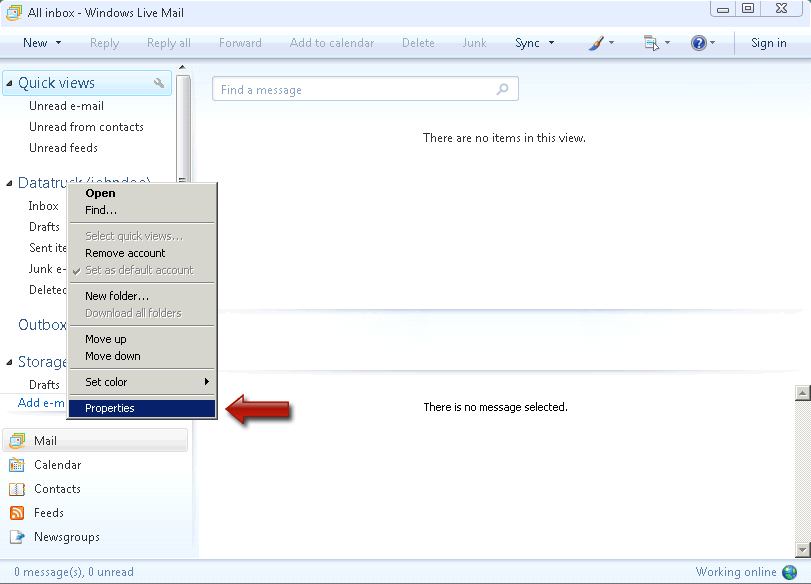Click the Sign in button
This screenshot has height=584, width=811.
pyautogui.click(x=769, y=43)
